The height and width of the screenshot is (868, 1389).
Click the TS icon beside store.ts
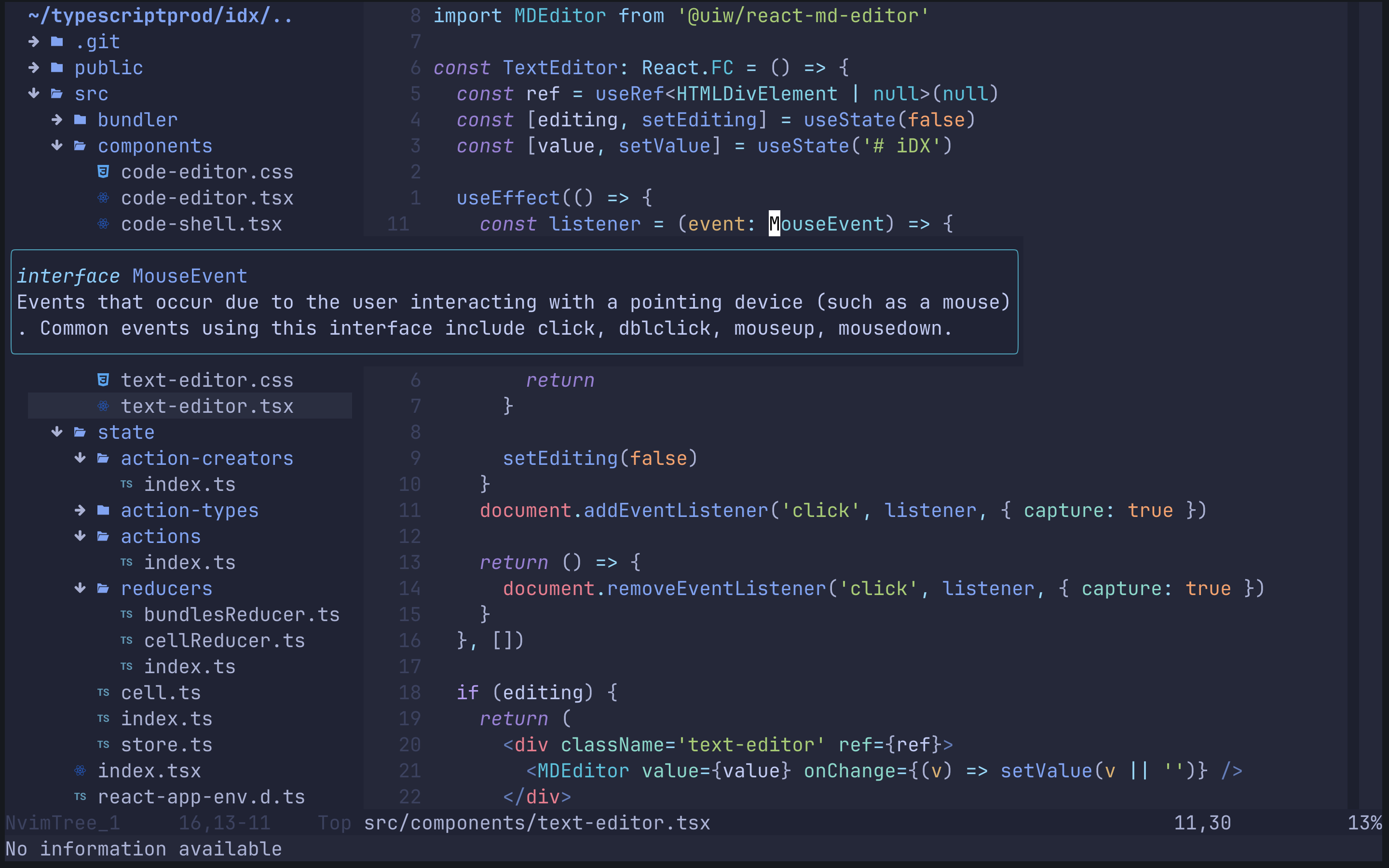point(103,745)
